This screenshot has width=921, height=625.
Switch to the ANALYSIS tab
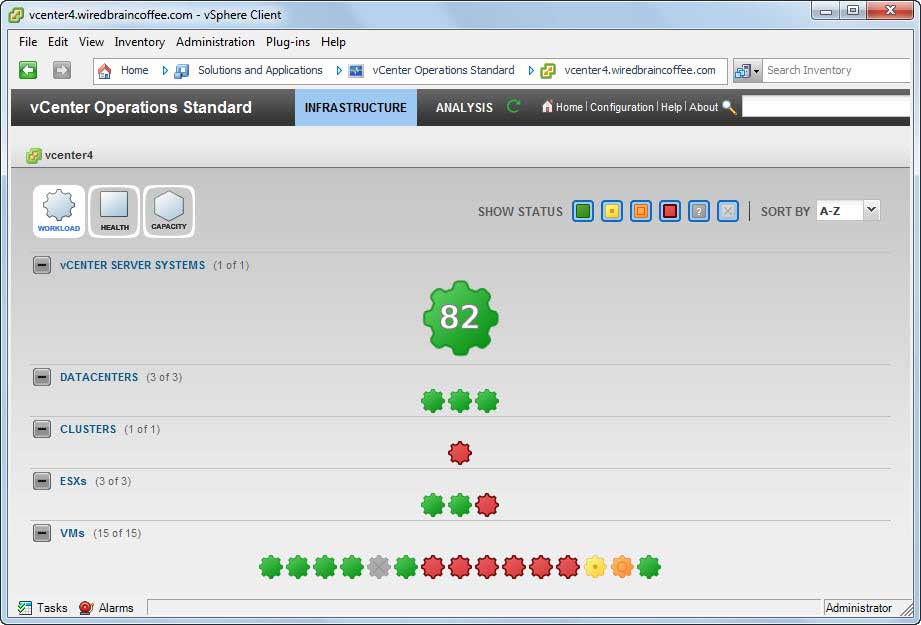tap(464, 107)
